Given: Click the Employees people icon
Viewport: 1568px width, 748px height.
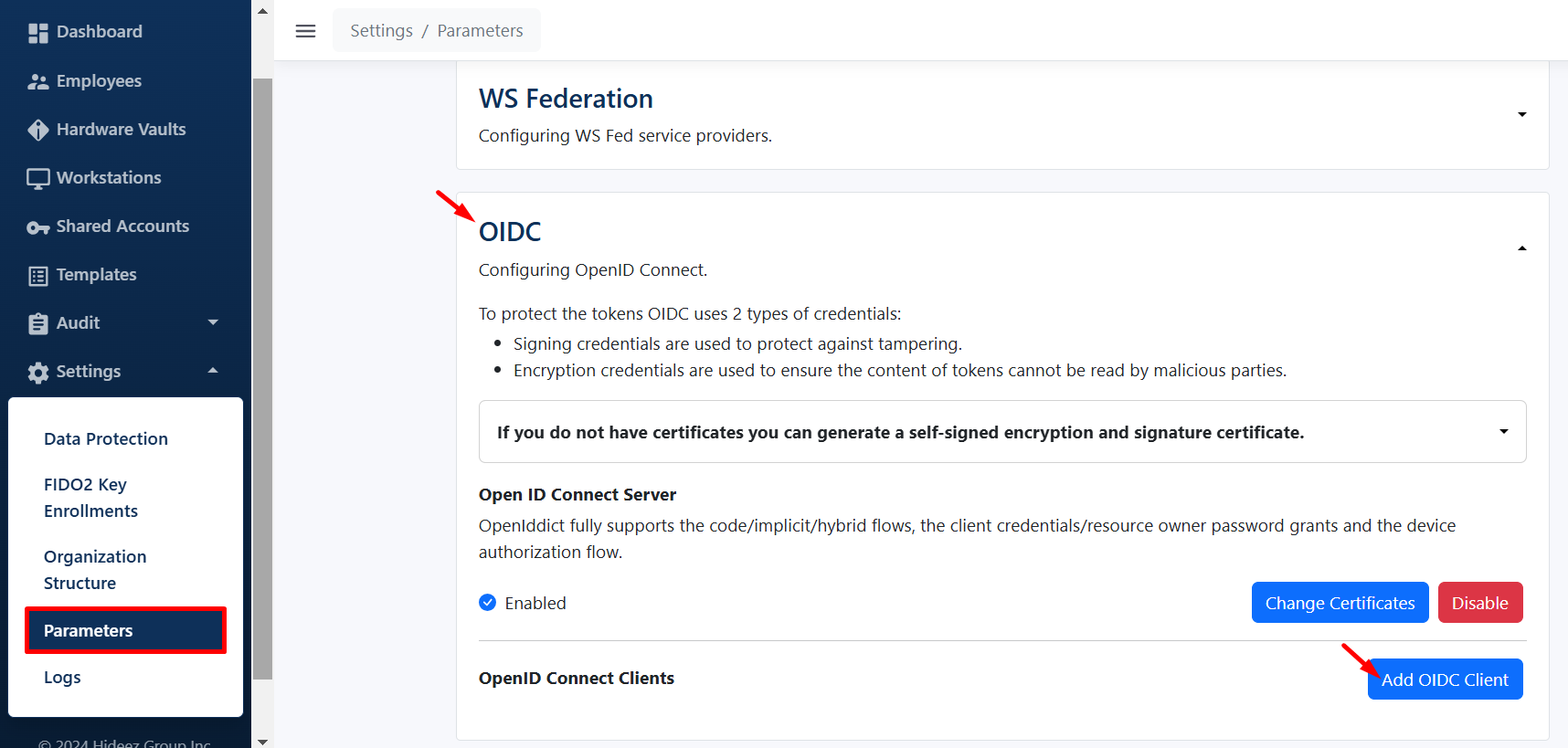Looking at the screenshot, I should click(x=37, y=82).
